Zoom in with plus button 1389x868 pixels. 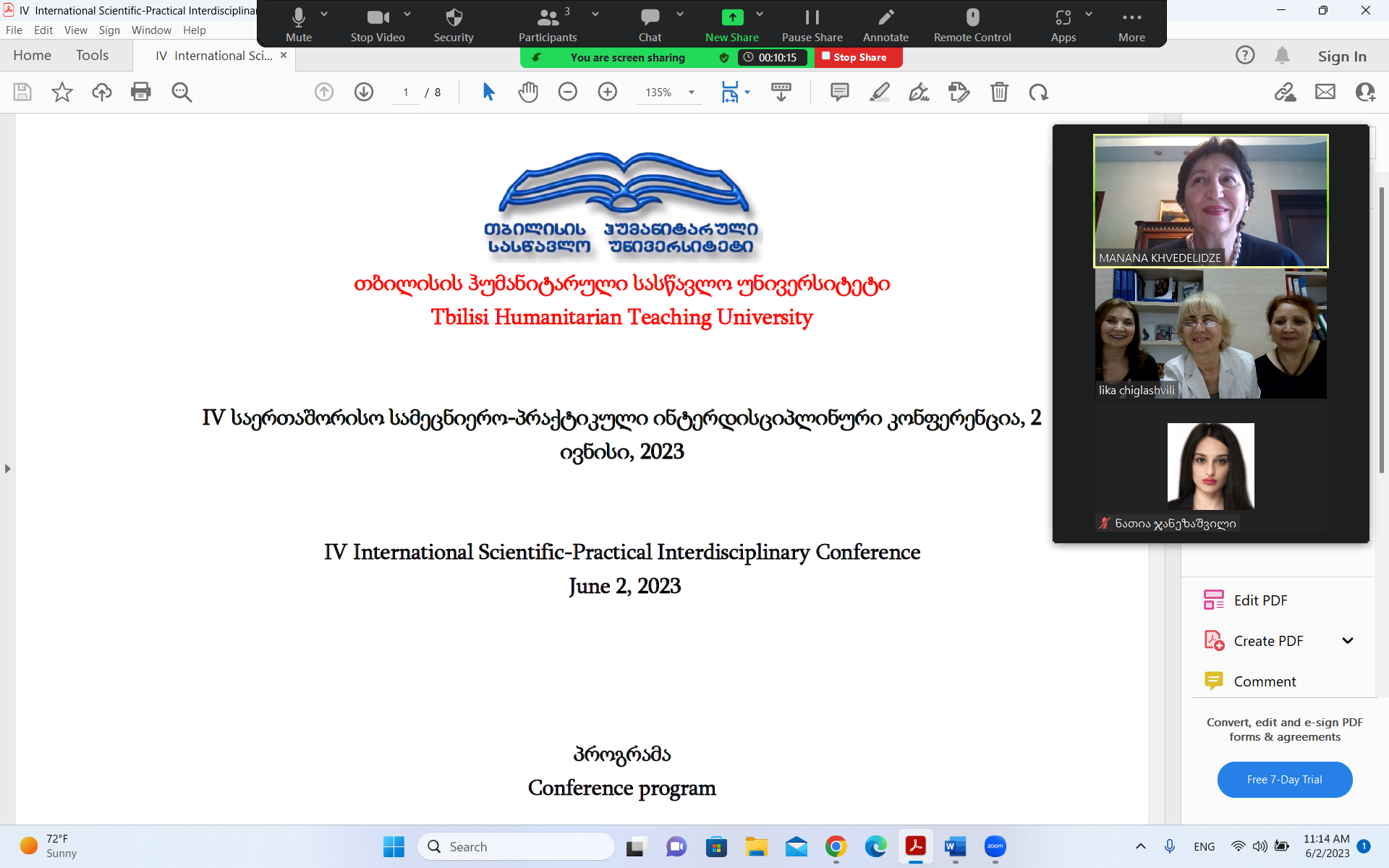tap(608, 92)
